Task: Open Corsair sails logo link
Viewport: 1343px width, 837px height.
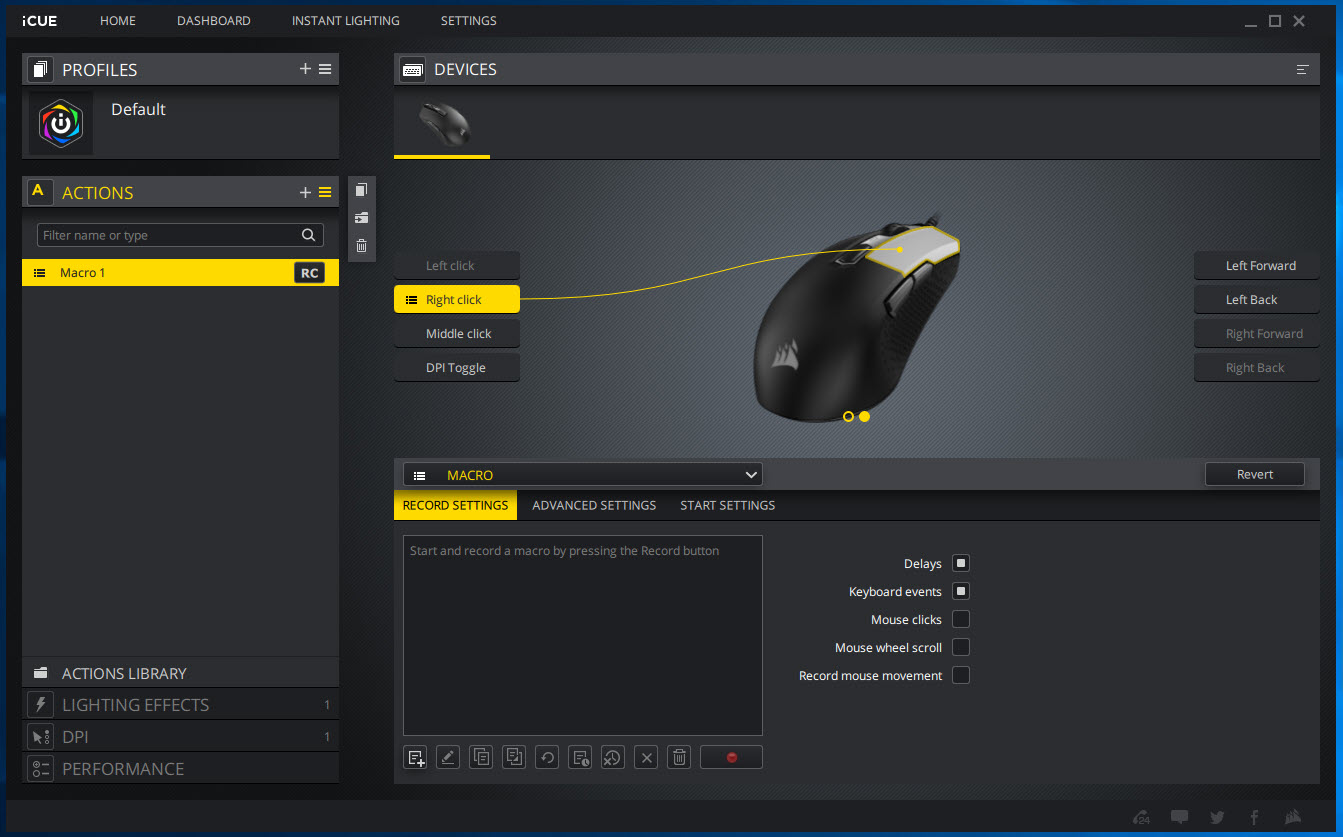Action: 1293,817
